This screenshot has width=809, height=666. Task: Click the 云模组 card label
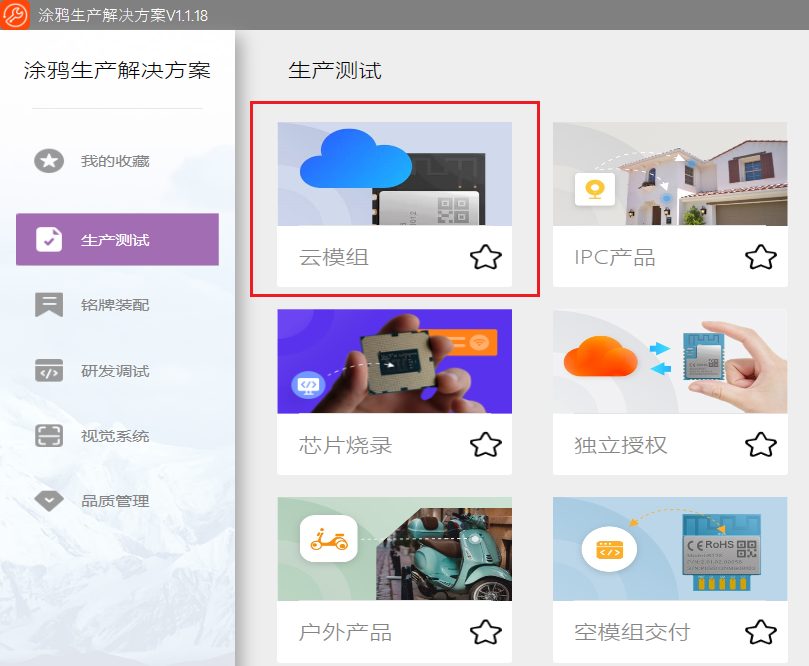click(334, 257)
